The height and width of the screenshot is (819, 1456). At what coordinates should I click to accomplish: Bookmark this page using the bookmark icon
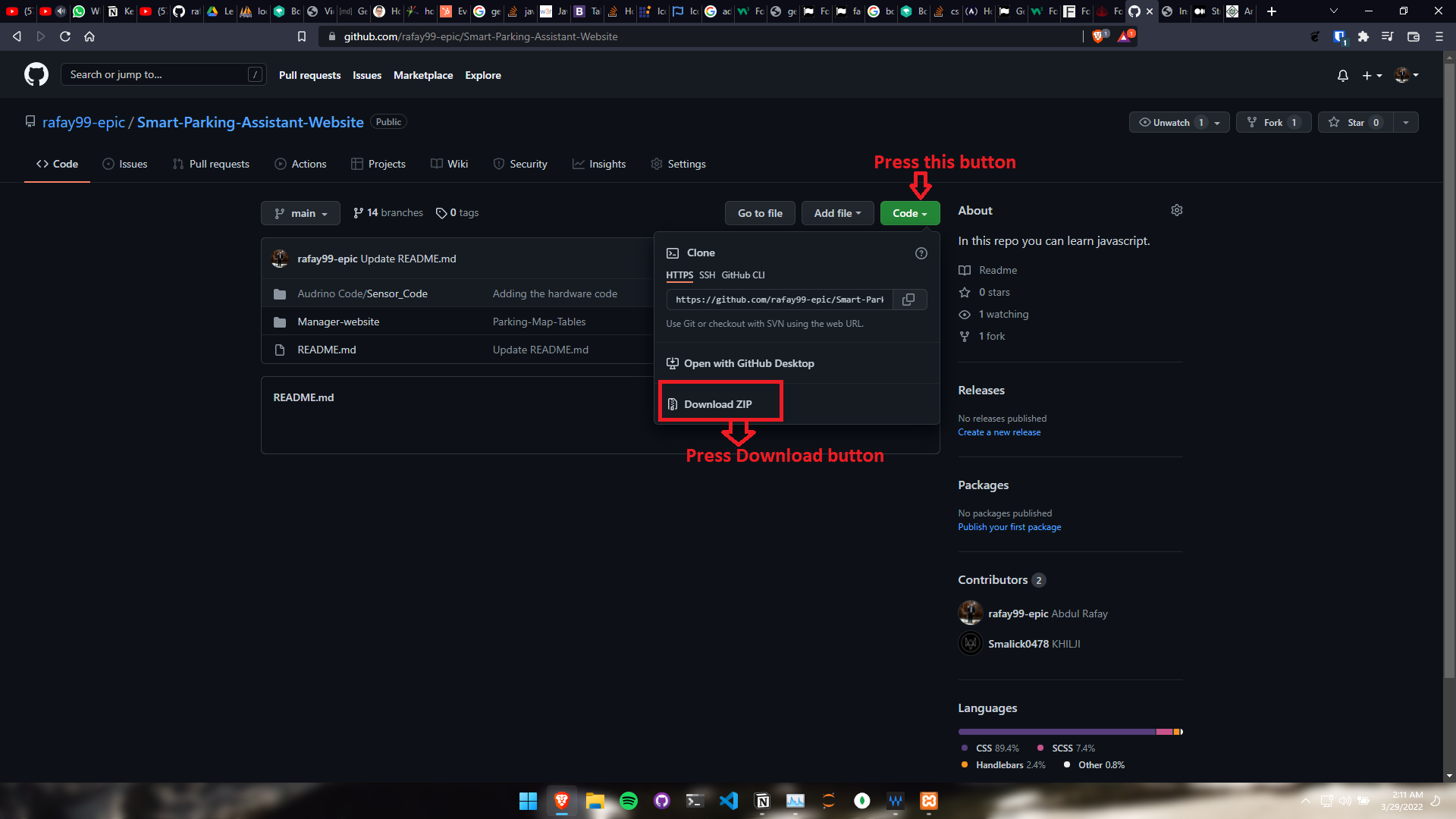coord(301,36)
